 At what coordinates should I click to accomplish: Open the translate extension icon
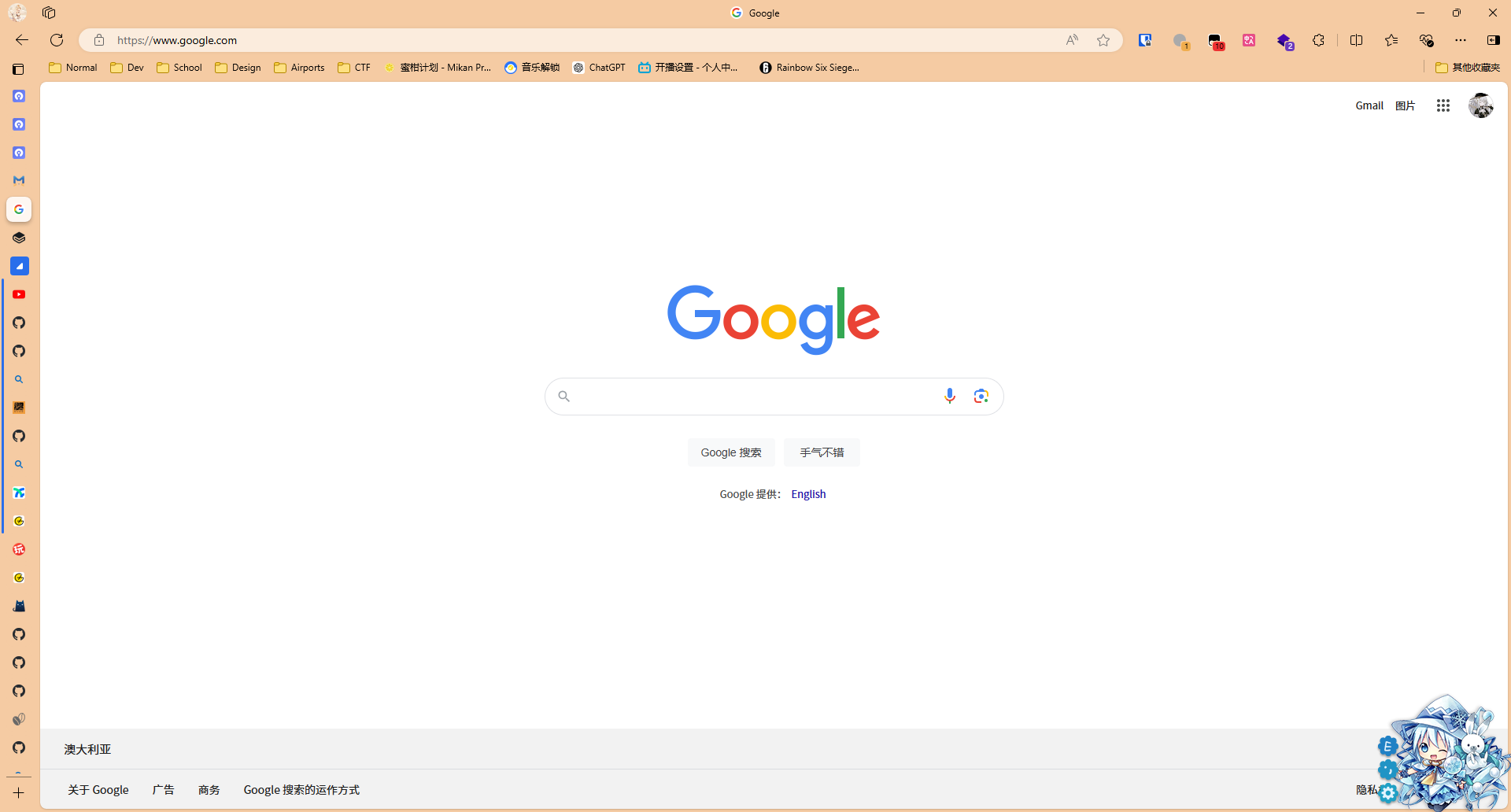pyautogui.click(x=1249, y=40)
